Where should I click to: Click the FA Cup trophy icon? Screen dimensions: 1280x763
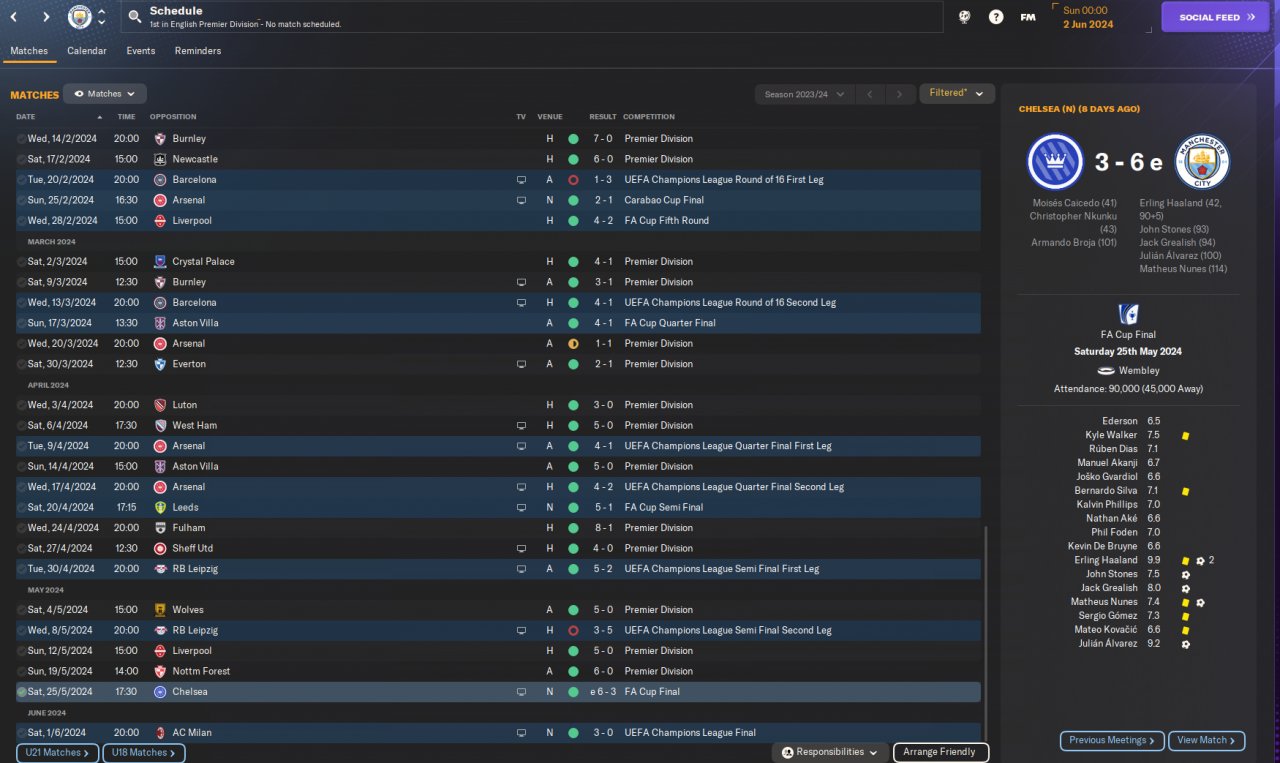coord(1128,314)
